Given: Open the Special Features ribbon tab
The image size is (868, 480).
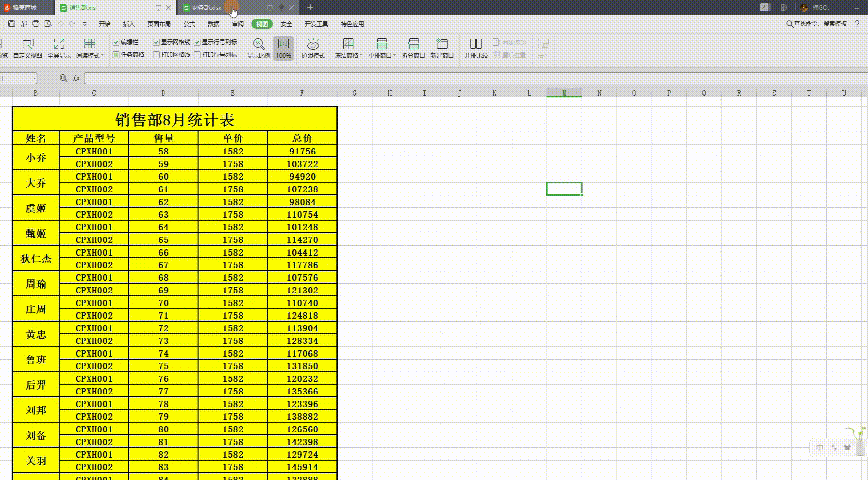Looking at the screenshot, I should [352, 24].
